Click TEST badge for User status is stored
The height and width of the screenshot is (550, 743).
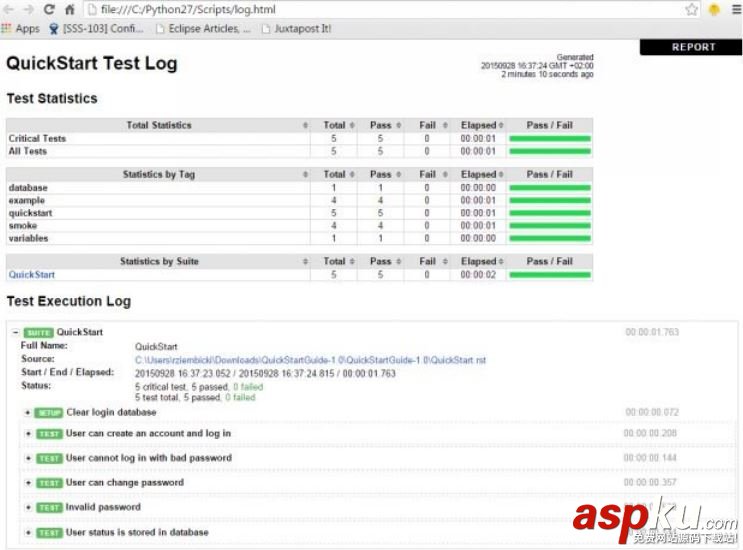pos(49,532)
